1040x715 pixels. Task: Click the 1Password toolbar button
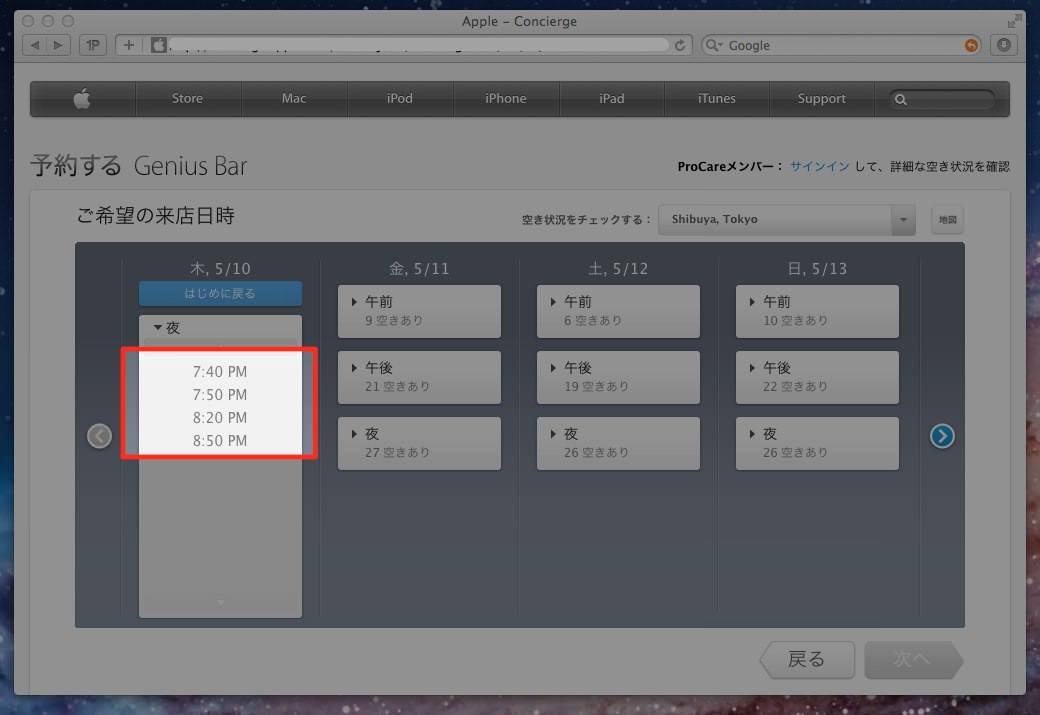(93, 45)
